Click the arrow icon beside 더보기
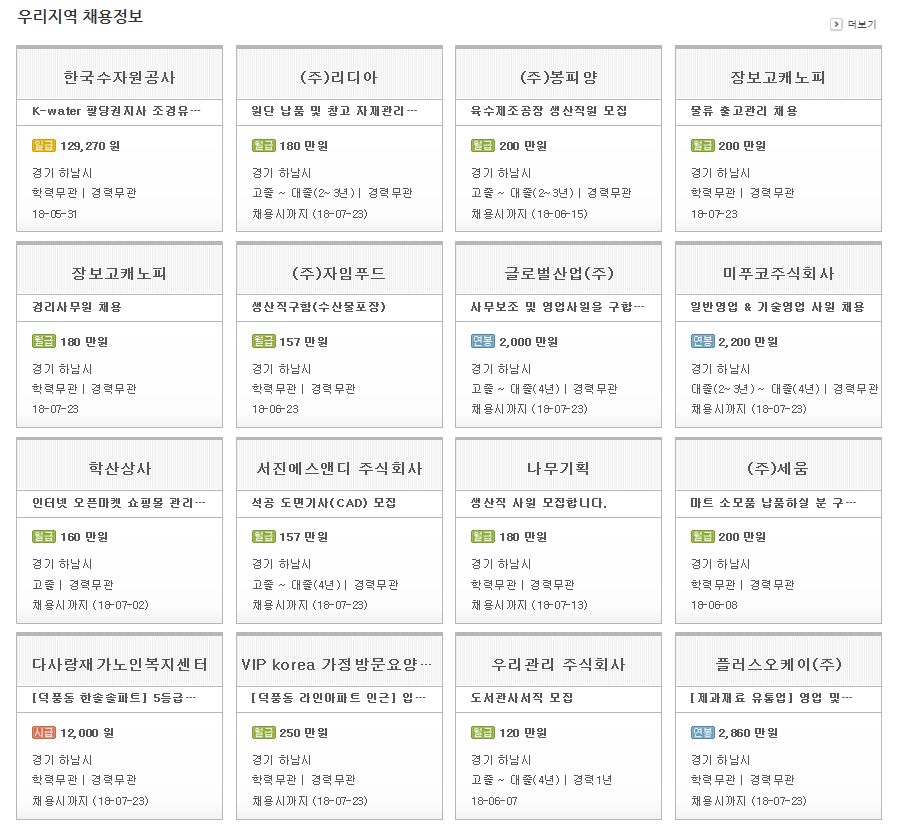The width and height of the screenshot is (900, 830). tap(836, 24)
